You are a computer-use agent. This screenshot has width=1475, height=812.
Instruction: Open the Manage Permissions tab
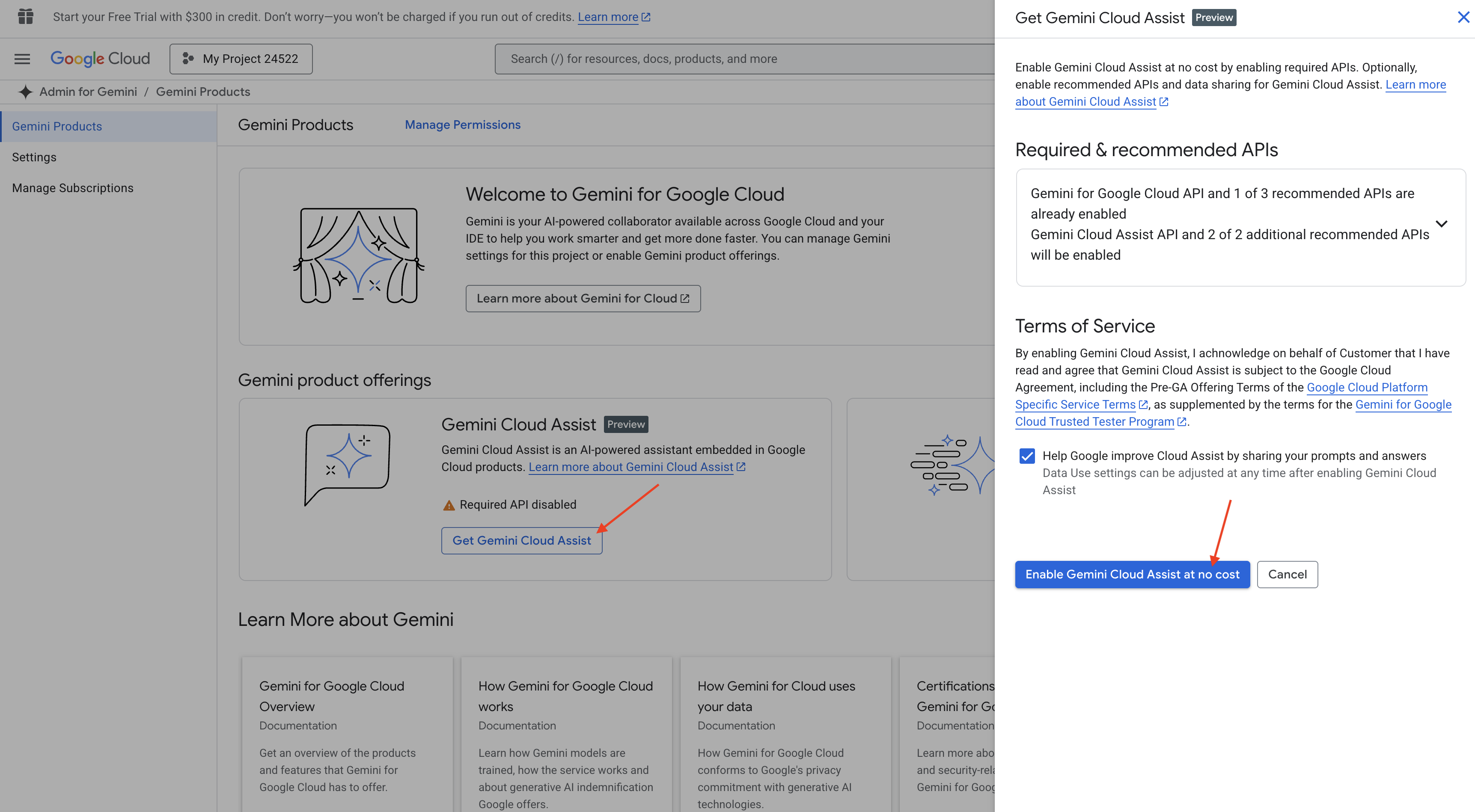pyautogui.click(x=462, y=125)
